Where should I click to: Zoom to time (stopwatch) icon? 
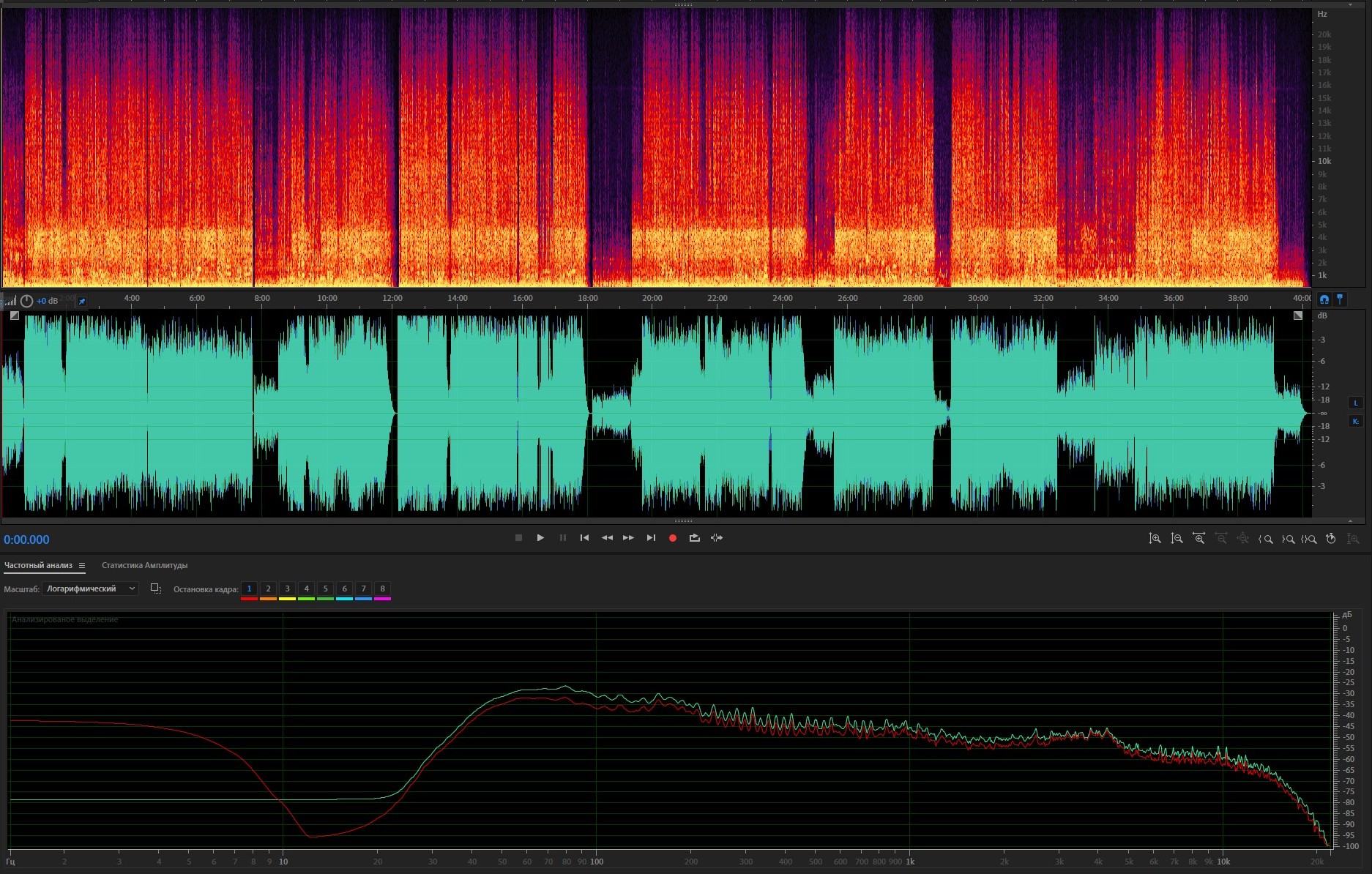[x=1331, y=539]
